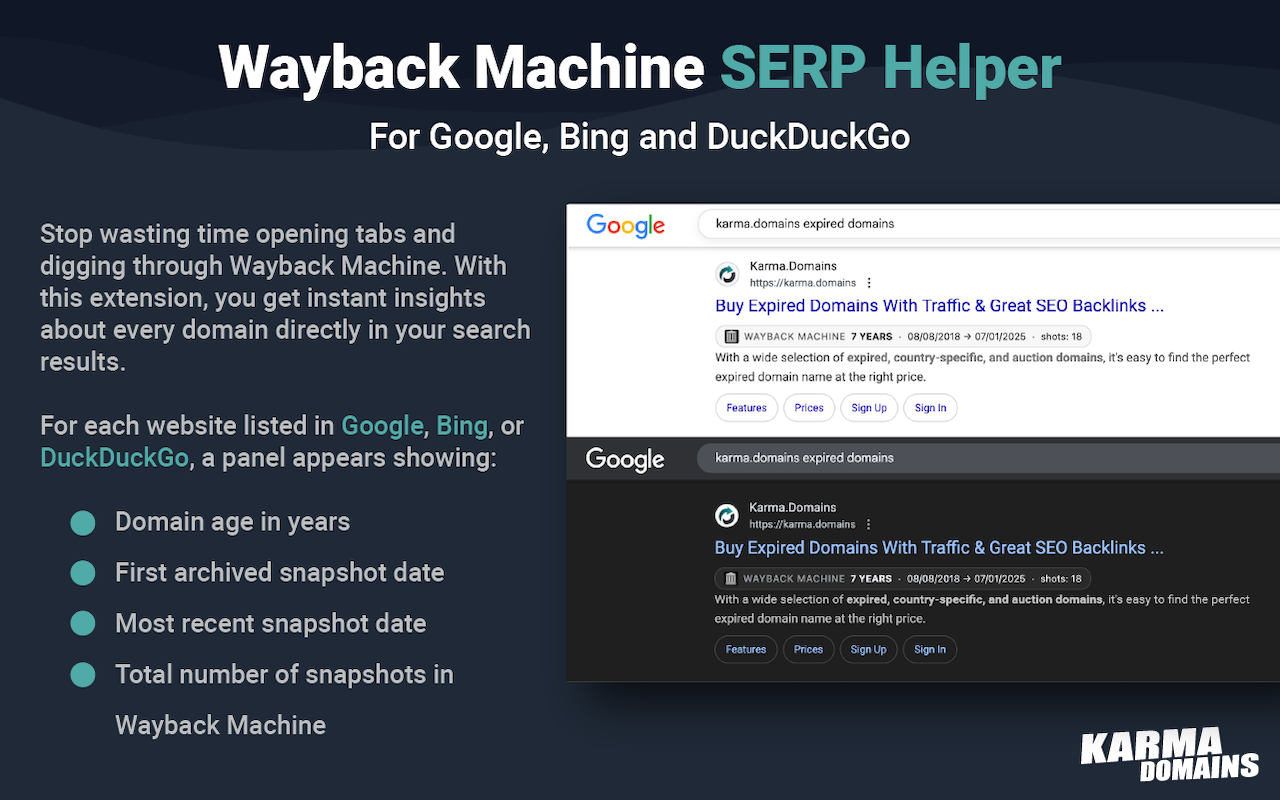Click the Features sitelink in the light result
The width and height of the screenshot is (1280, 800).
click(x=746, y=408)
